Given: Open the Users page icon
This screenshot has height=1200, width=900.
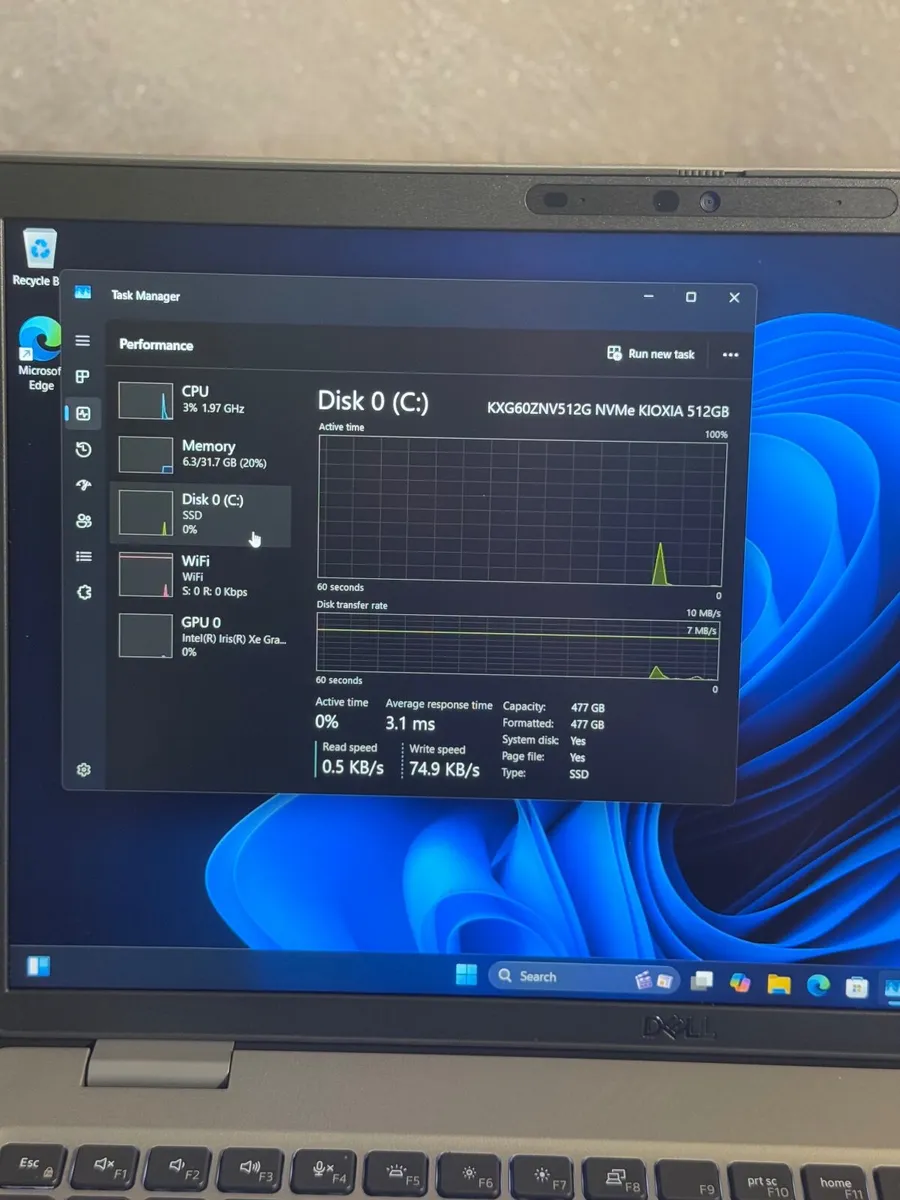Looking at the screenshot, I should tap(84, 521).
